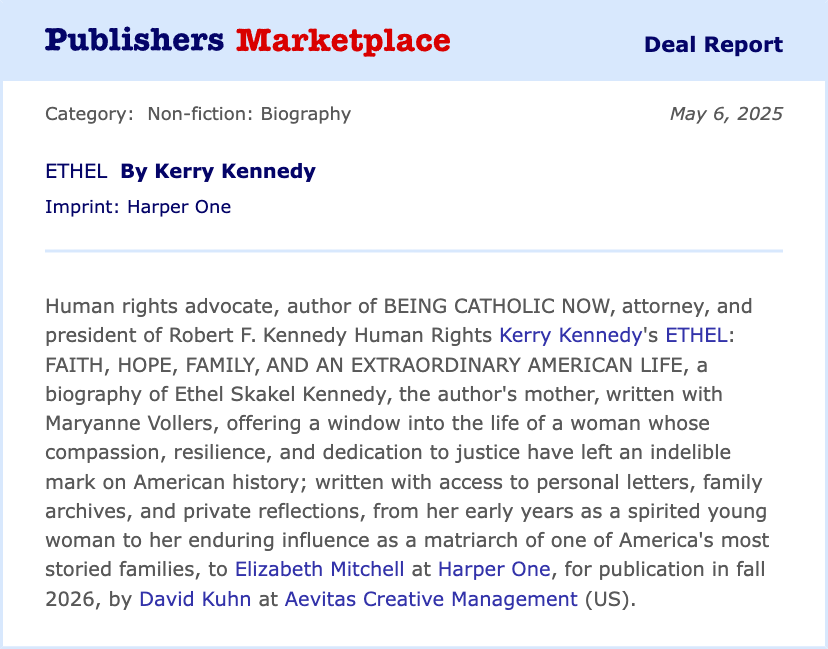Click the Publishers Marketplace logo

(x=248, y=41)
